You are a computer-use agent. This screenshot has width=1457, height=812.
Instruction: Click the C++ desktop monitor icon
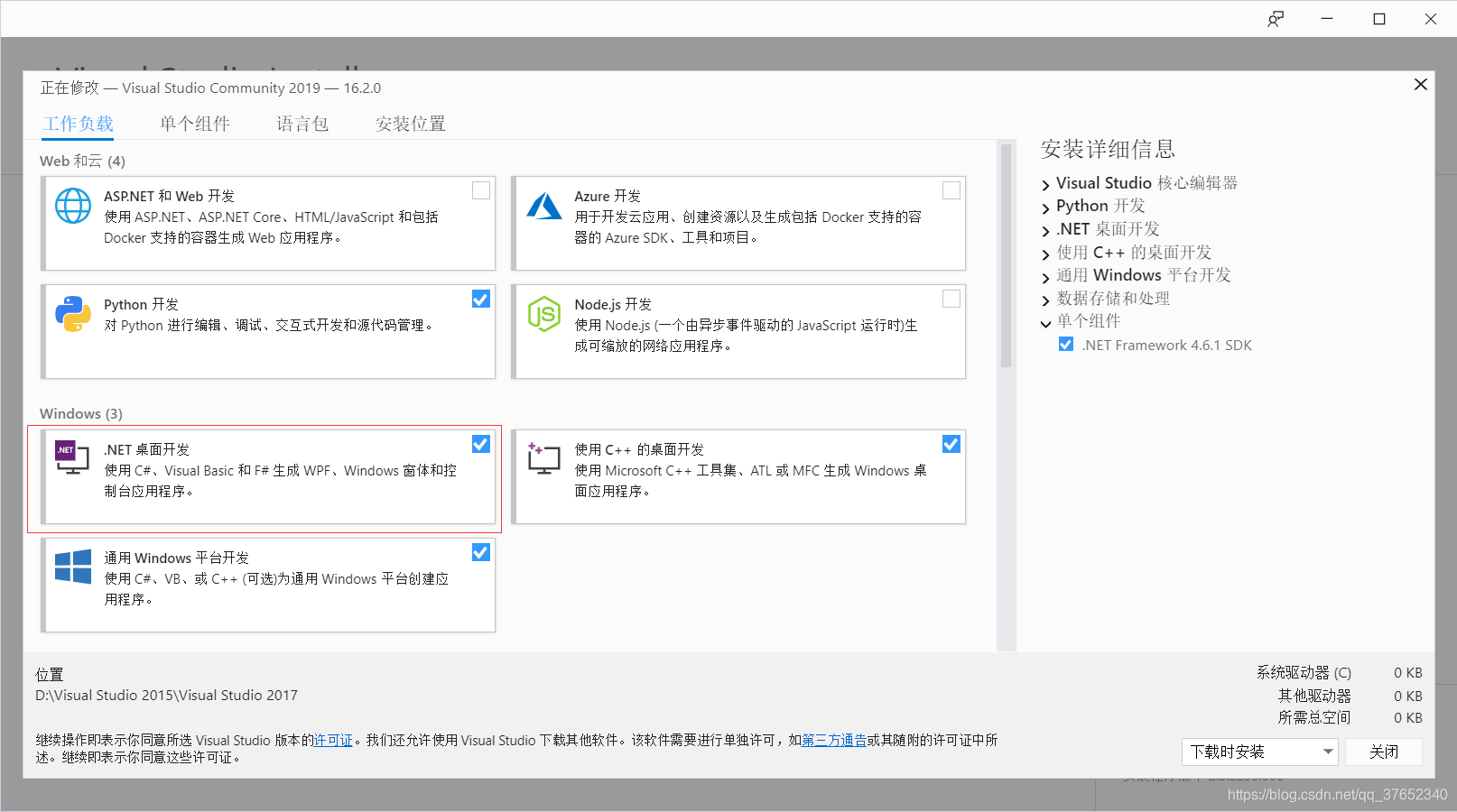[x=544, y=458]
